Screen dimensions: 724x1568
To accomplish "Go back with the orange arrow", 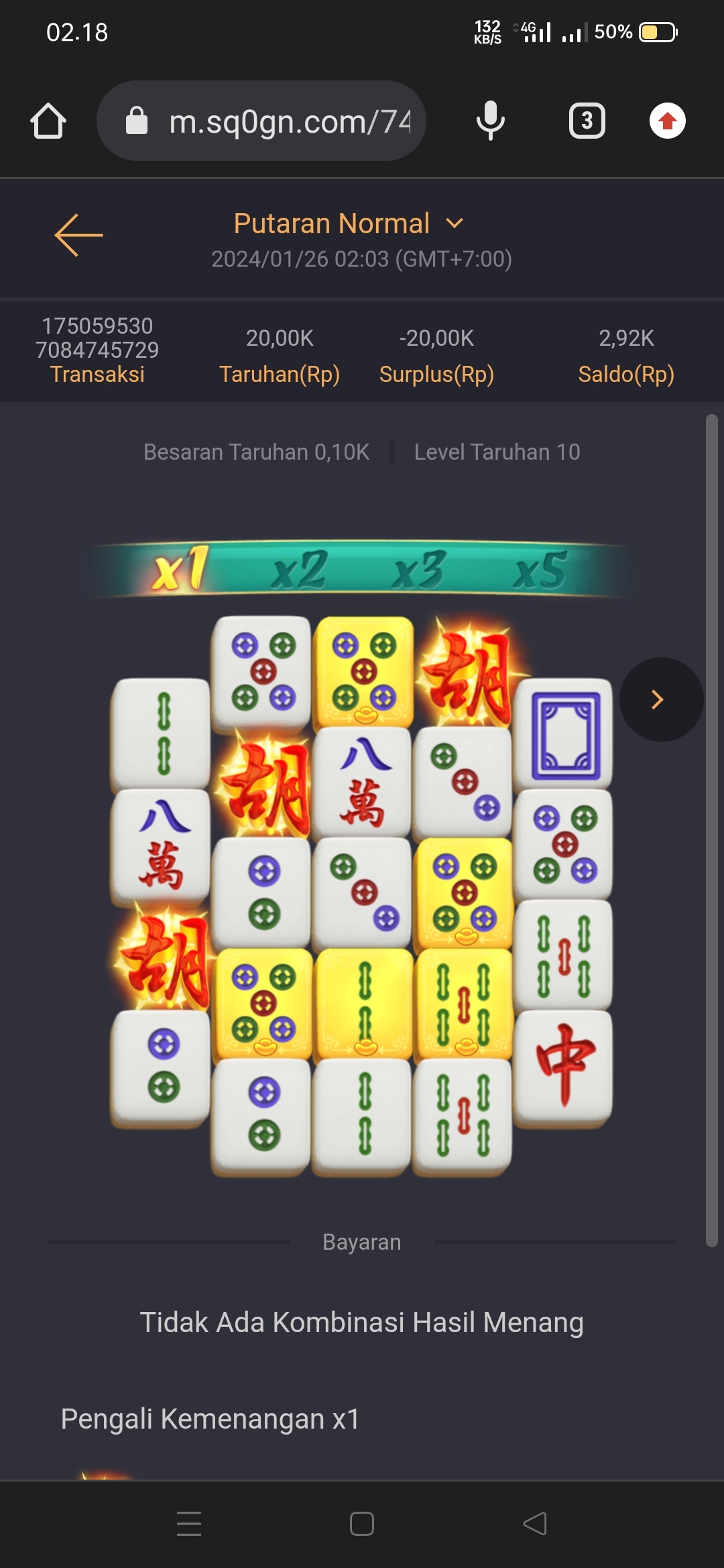I will click(78, 235).
